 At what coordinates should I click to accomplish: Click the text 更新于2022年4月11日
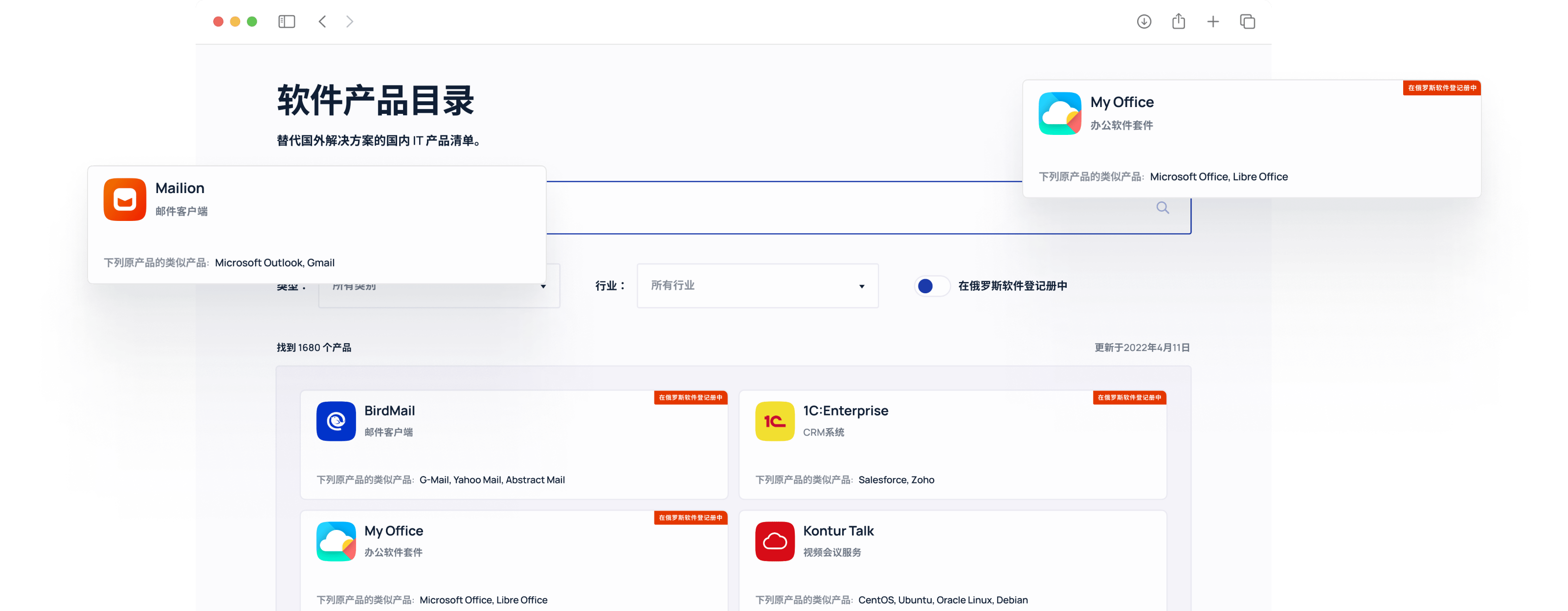(x=1142, y=348)
